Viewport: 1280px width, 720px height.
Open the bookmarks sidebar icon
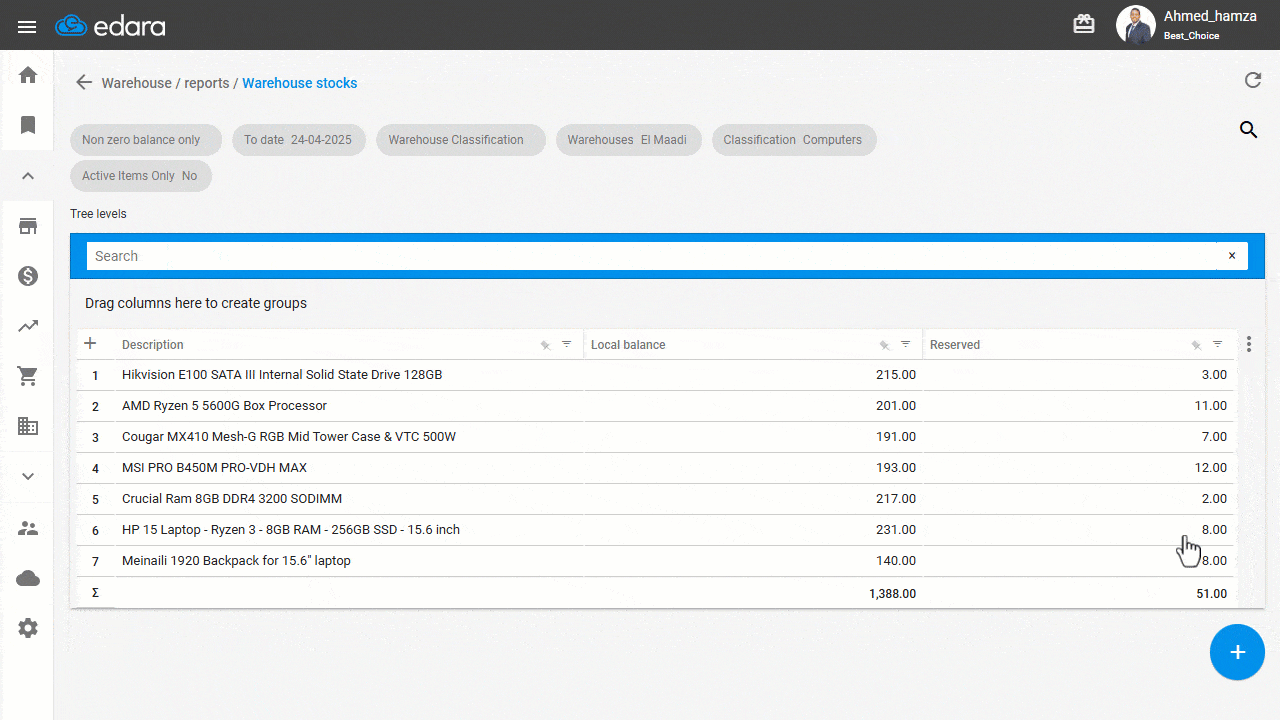coord(28,125)
